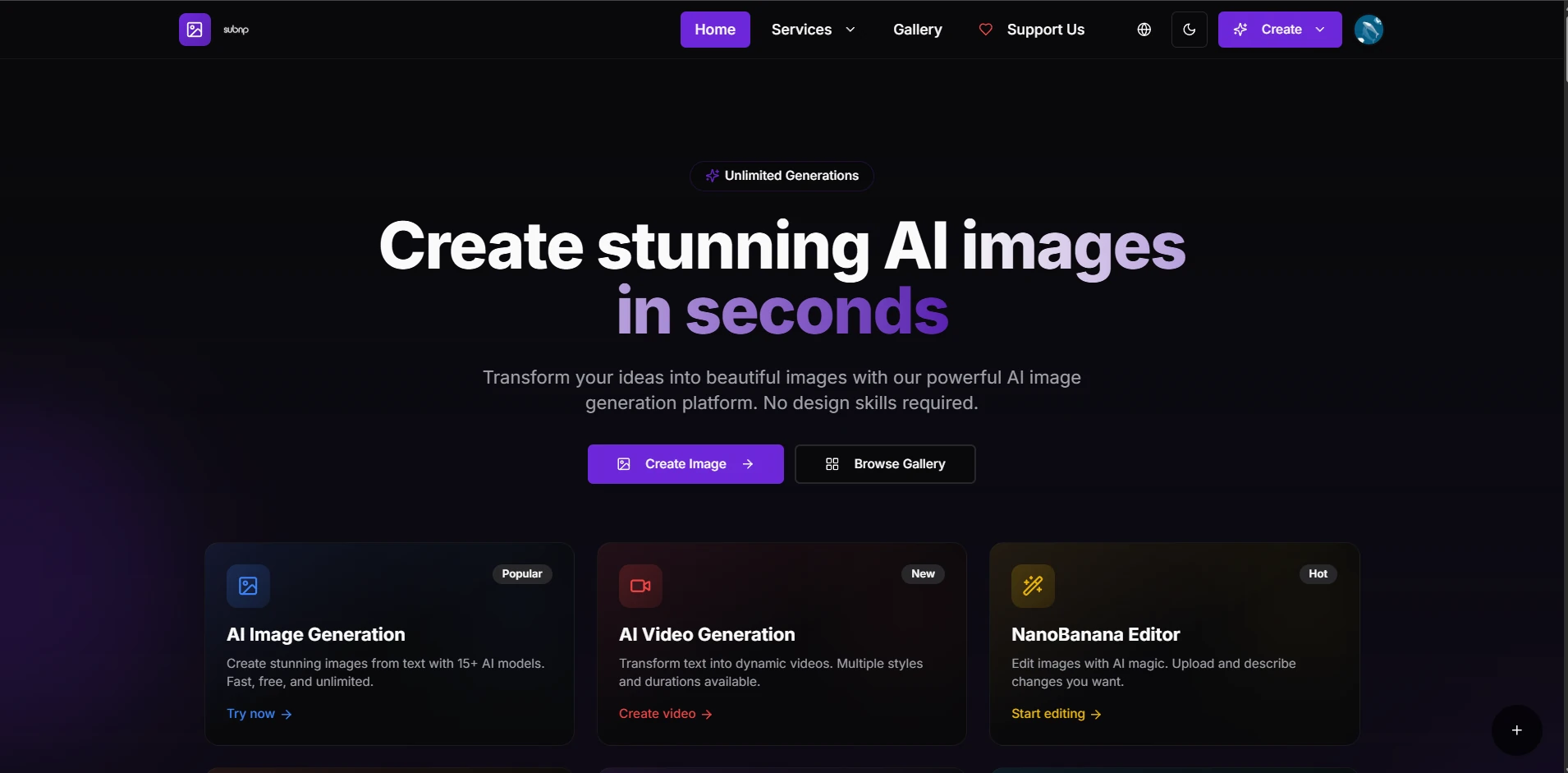The width and height of the screenshot is (1568, 773).
Task: Click the heart icon beside Support Us
Action: pos(985,30)
